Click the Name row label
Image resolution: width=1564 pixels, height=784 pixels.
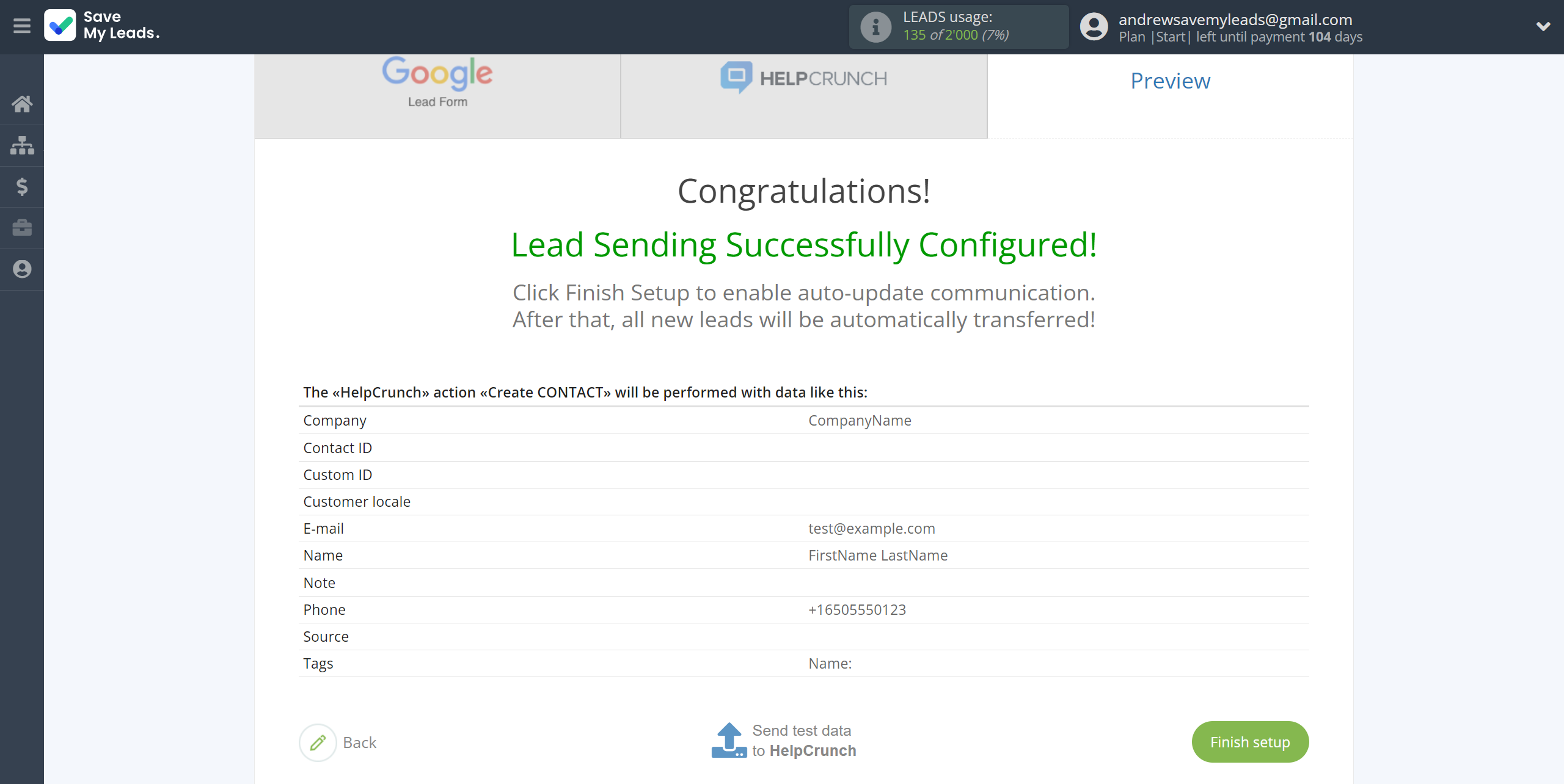[323, 556]
